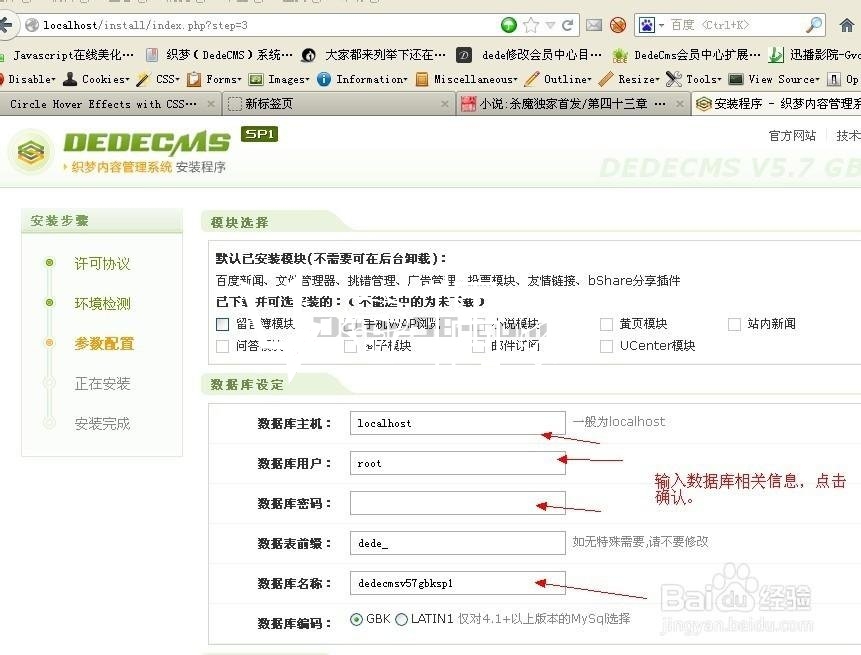Open the Disable web developer menu
The width and height of the screenshot is (861, 655).
(29, 79)
